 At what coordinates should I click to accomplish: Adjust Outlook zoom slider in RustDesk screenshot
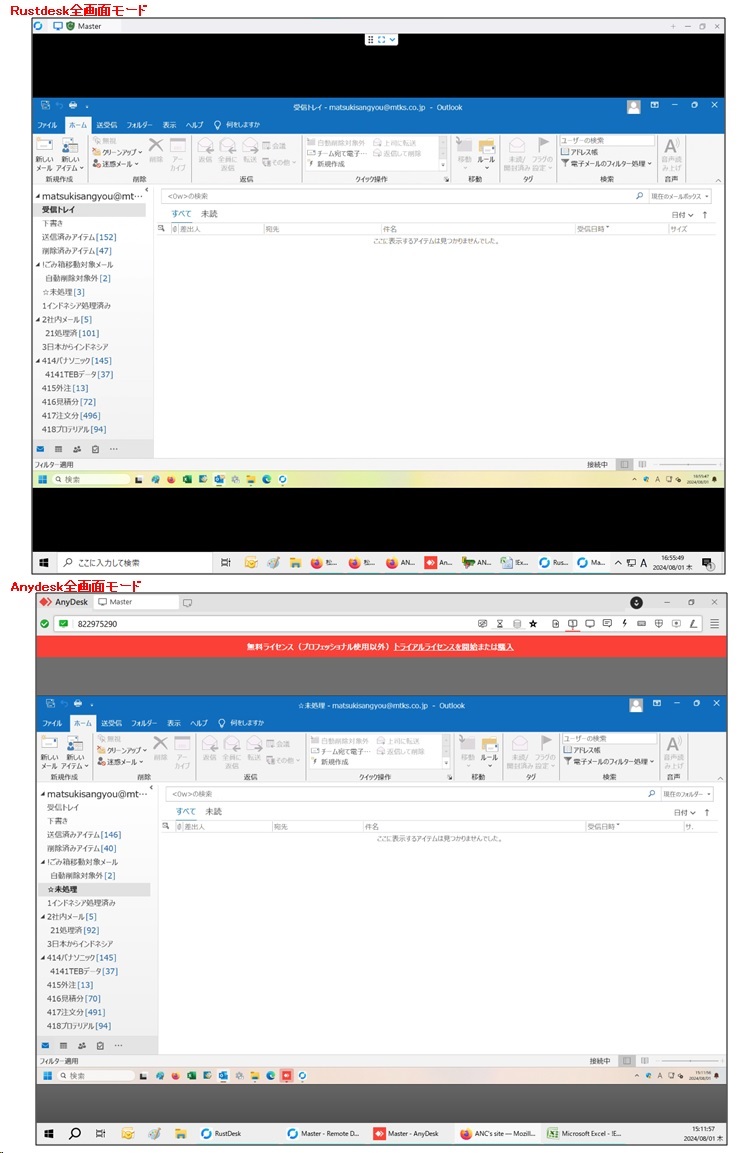pyautogui.click(x=688, y=465)
